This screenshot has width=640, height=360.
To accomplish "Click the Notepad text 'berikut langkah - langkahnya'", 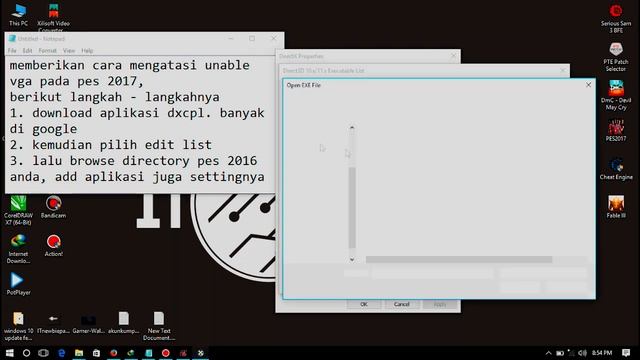I will [115, 97].
